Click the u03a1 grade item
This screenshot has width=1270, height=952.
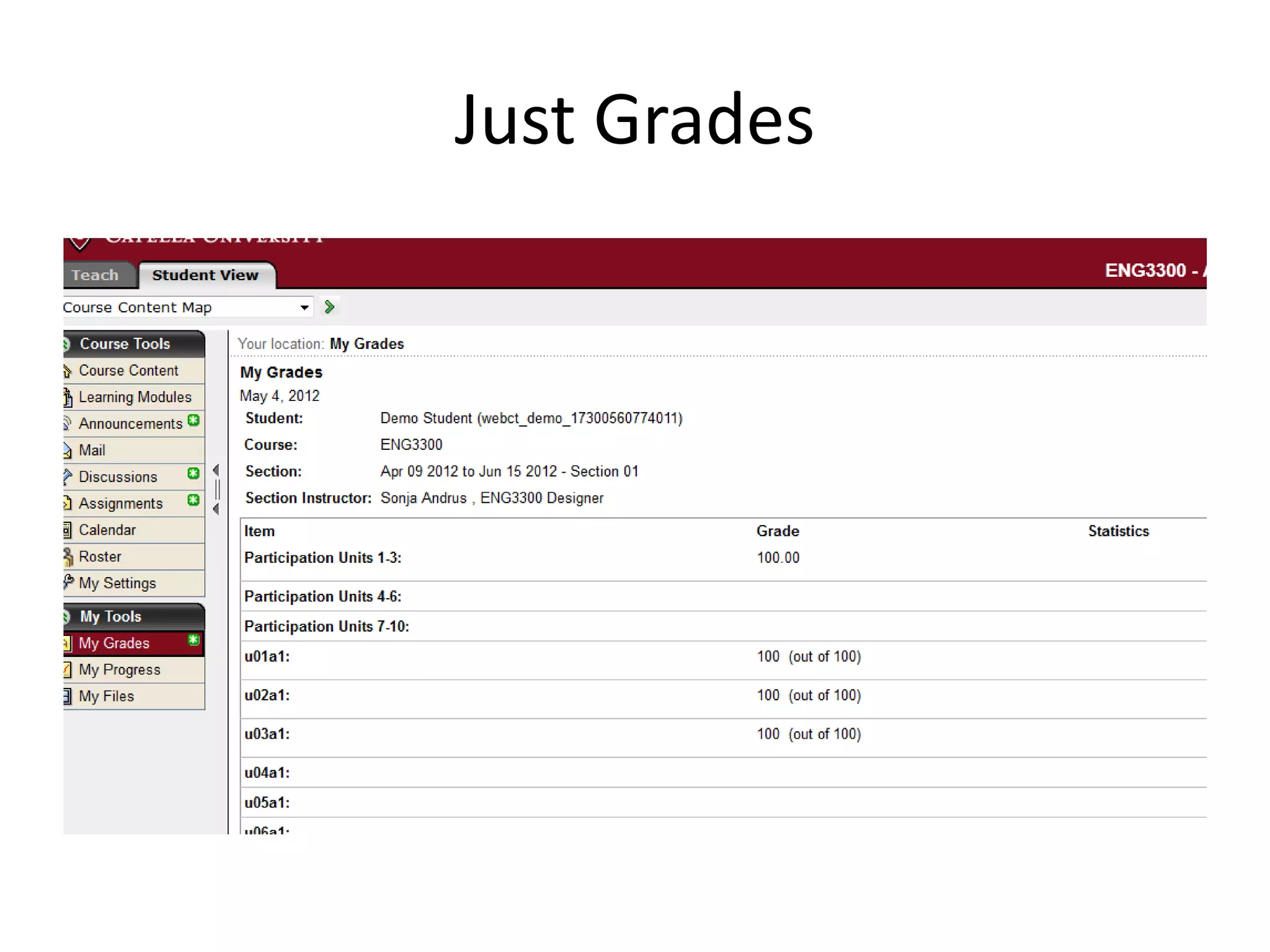(x=267, y=734)
